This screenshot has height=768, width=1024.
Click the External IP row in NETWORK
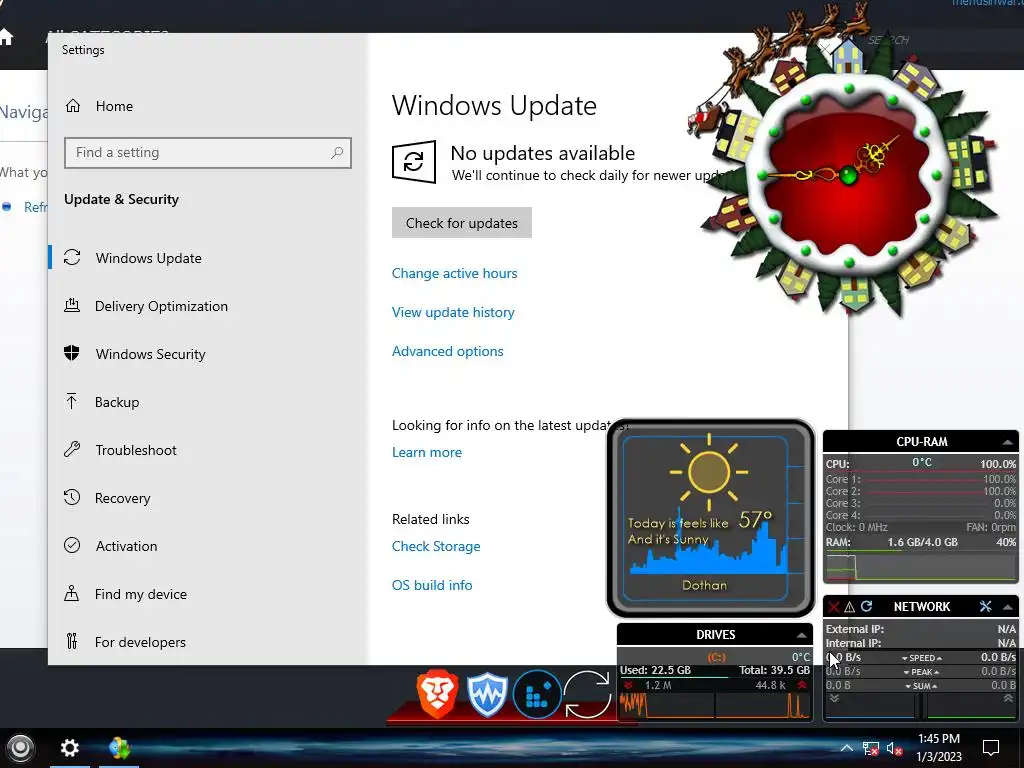click(921, 629)
